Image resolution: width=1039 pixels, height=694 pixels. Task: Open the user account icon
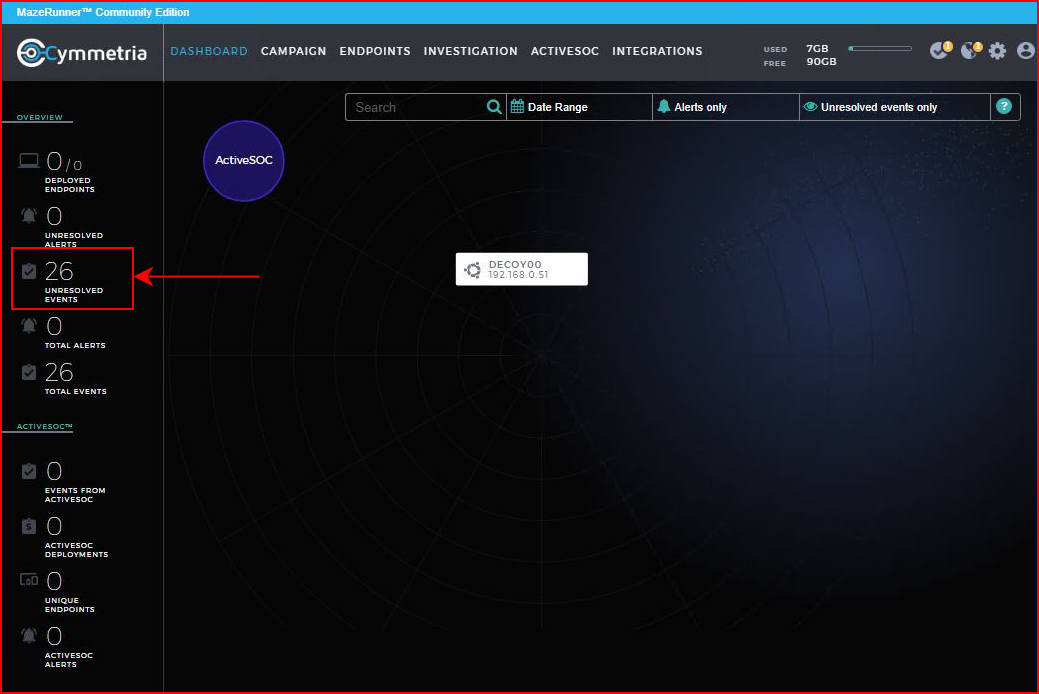(x=1026, y=50)
